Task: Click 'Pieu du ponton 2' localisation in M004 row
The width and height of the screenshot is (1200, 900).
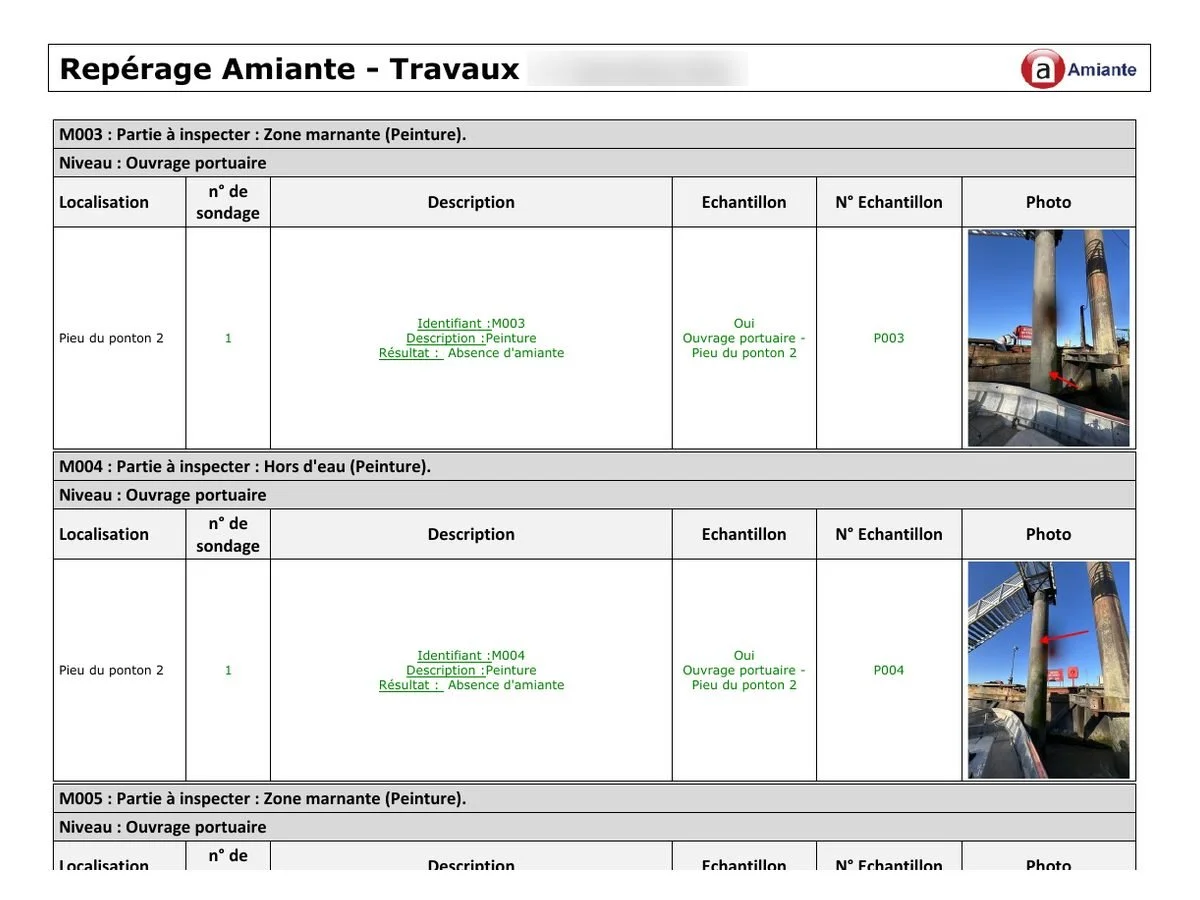Action: (111, 670)
